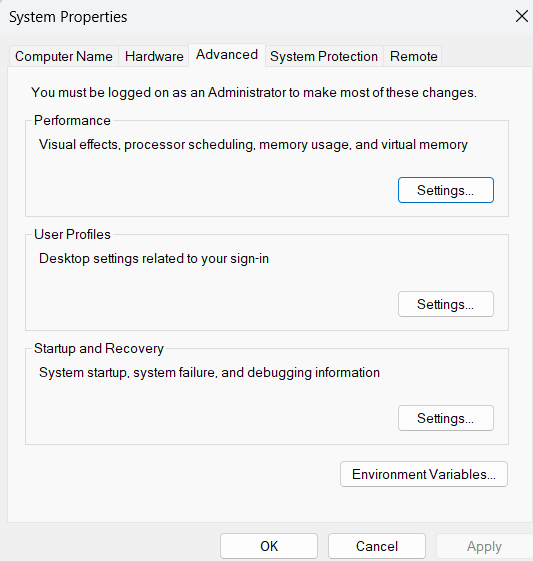Image resolution: width=533 pixels, height=561 pixels.
Task: Open Startup and Recovery Settings button
Action: click(x=446, y=418)
